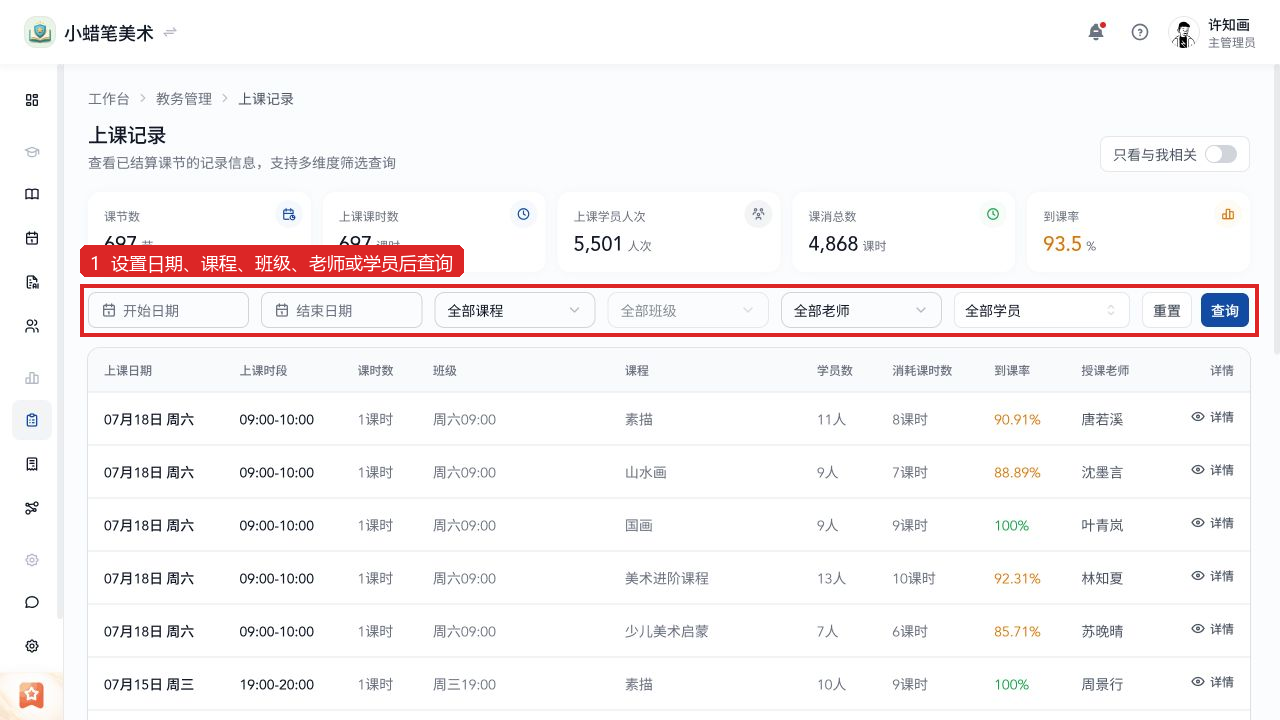Click the page vertical scrollbar
The width and height of the screenshot is (1280, 720).
pos(1276,209)
